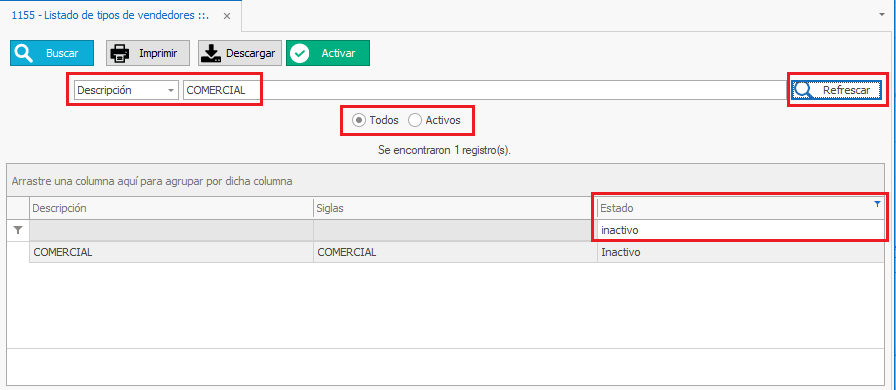
Task: Click the Refrescar button
Action: (x=837, y=90)
